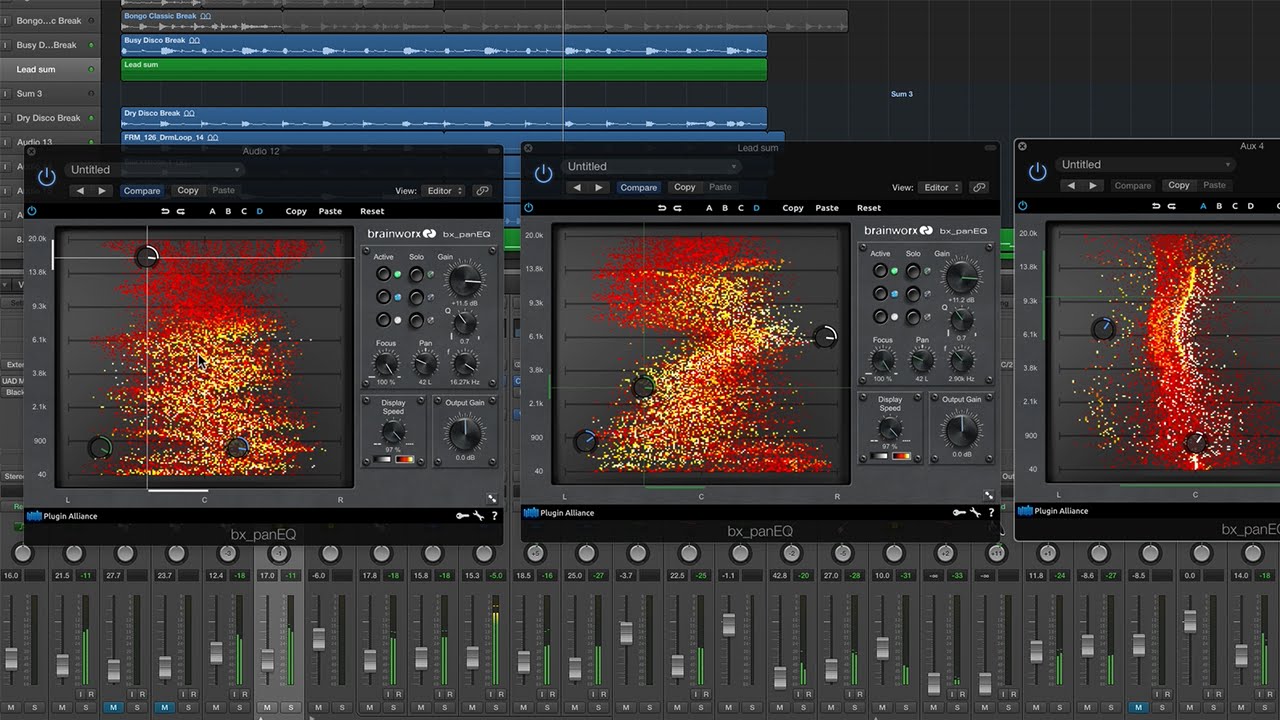This screenshot has width=1280, height=720.
Task: Go to the next preset in the Audio 12 window
Action: coord(102,191)
